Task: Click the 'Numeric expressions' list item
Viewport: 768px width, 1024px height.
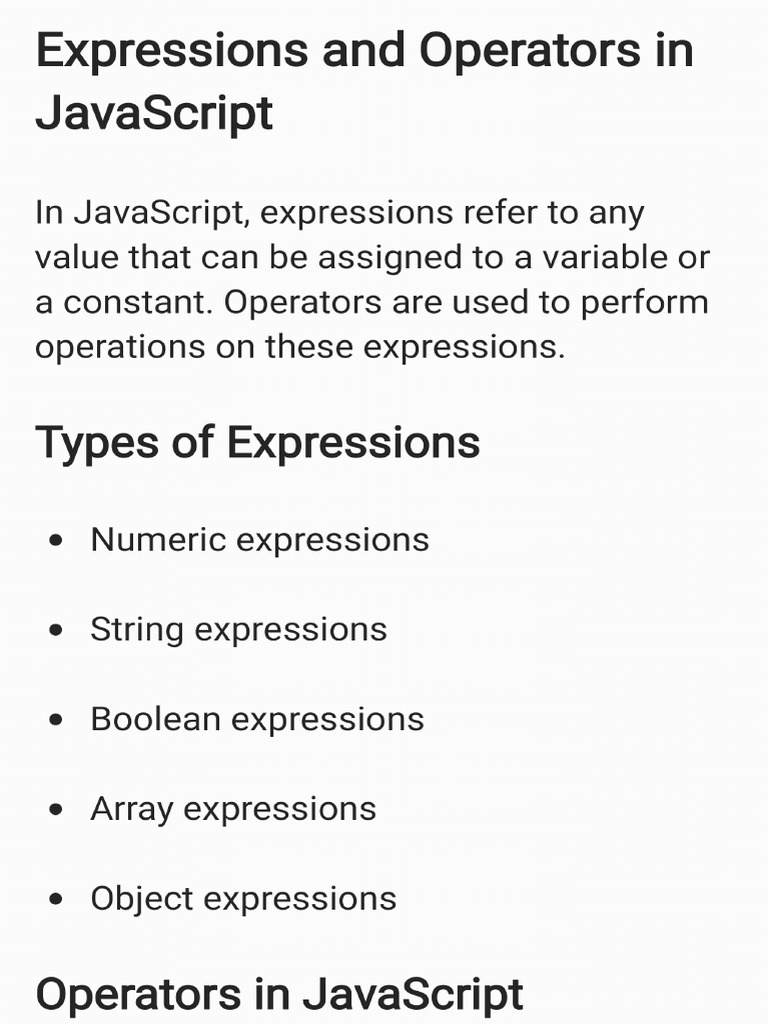Action: [x=260, y=540]
